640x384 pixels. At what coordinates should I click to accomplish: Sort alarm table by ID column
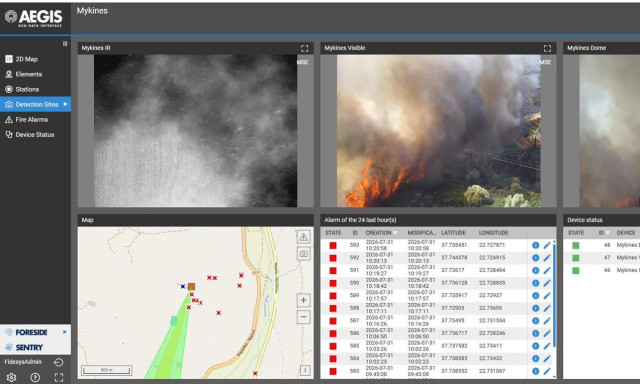pyautogui.click(x=355, y=233)
